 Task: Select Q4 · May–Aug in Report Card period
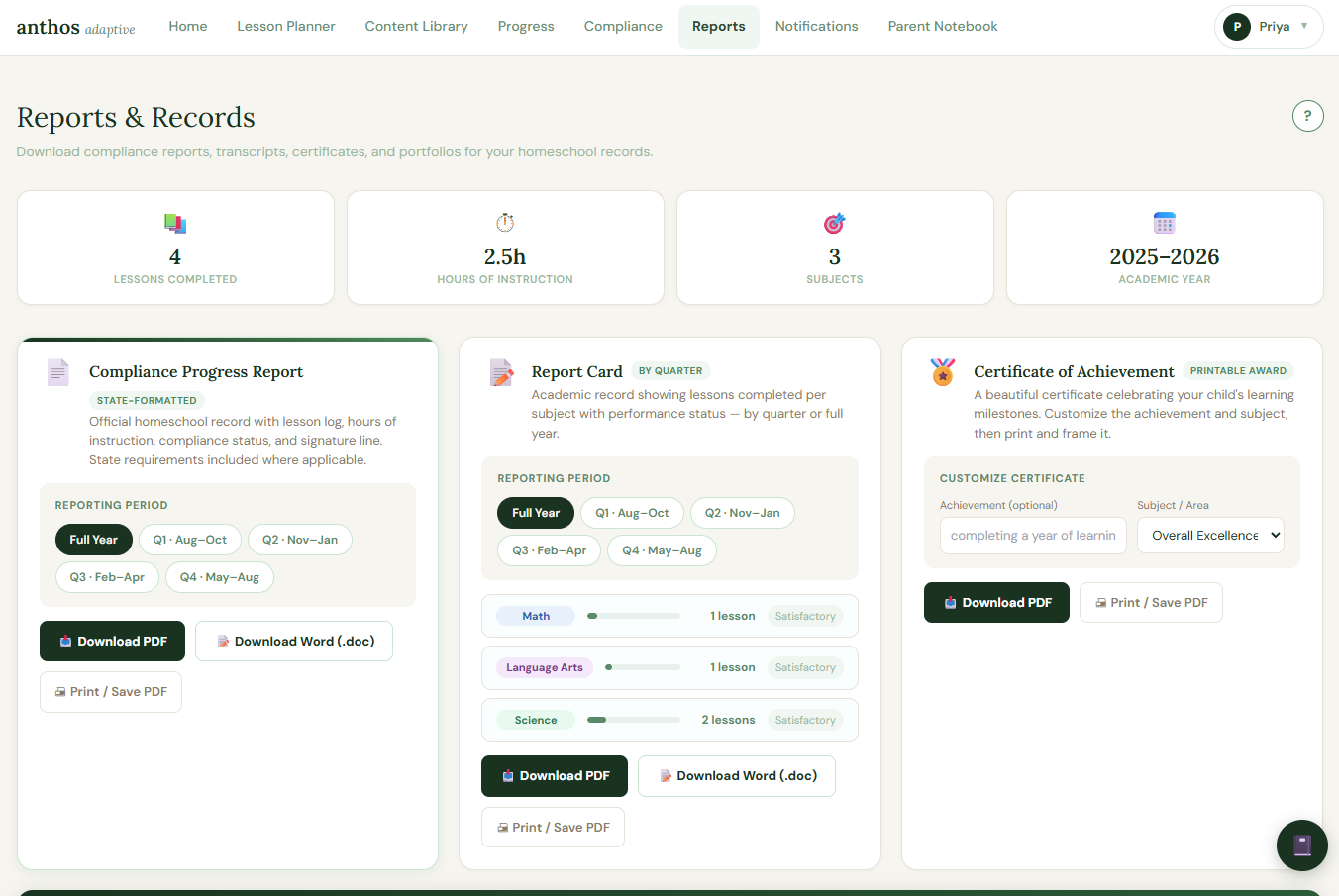click(x=662, y=550)
